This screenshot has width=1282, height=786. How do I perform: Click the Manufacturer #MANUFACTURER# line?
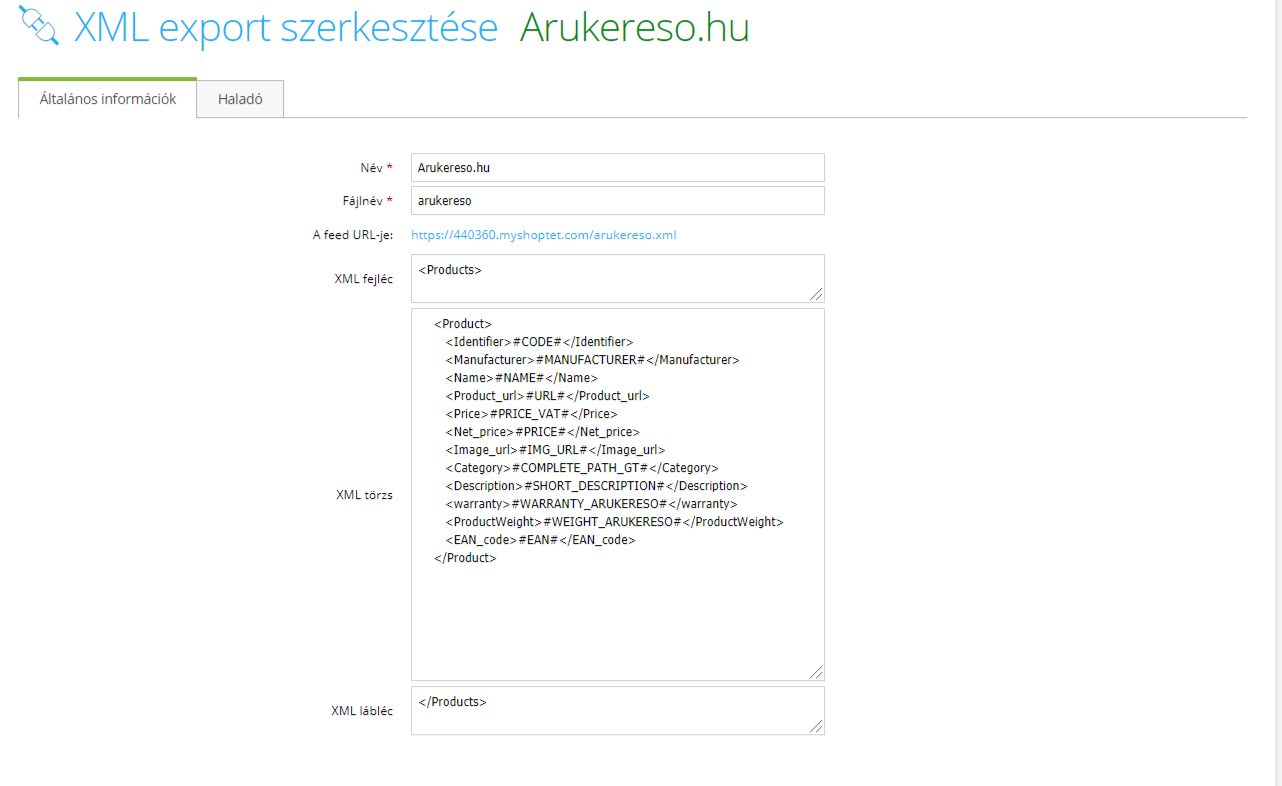[592, 360]
